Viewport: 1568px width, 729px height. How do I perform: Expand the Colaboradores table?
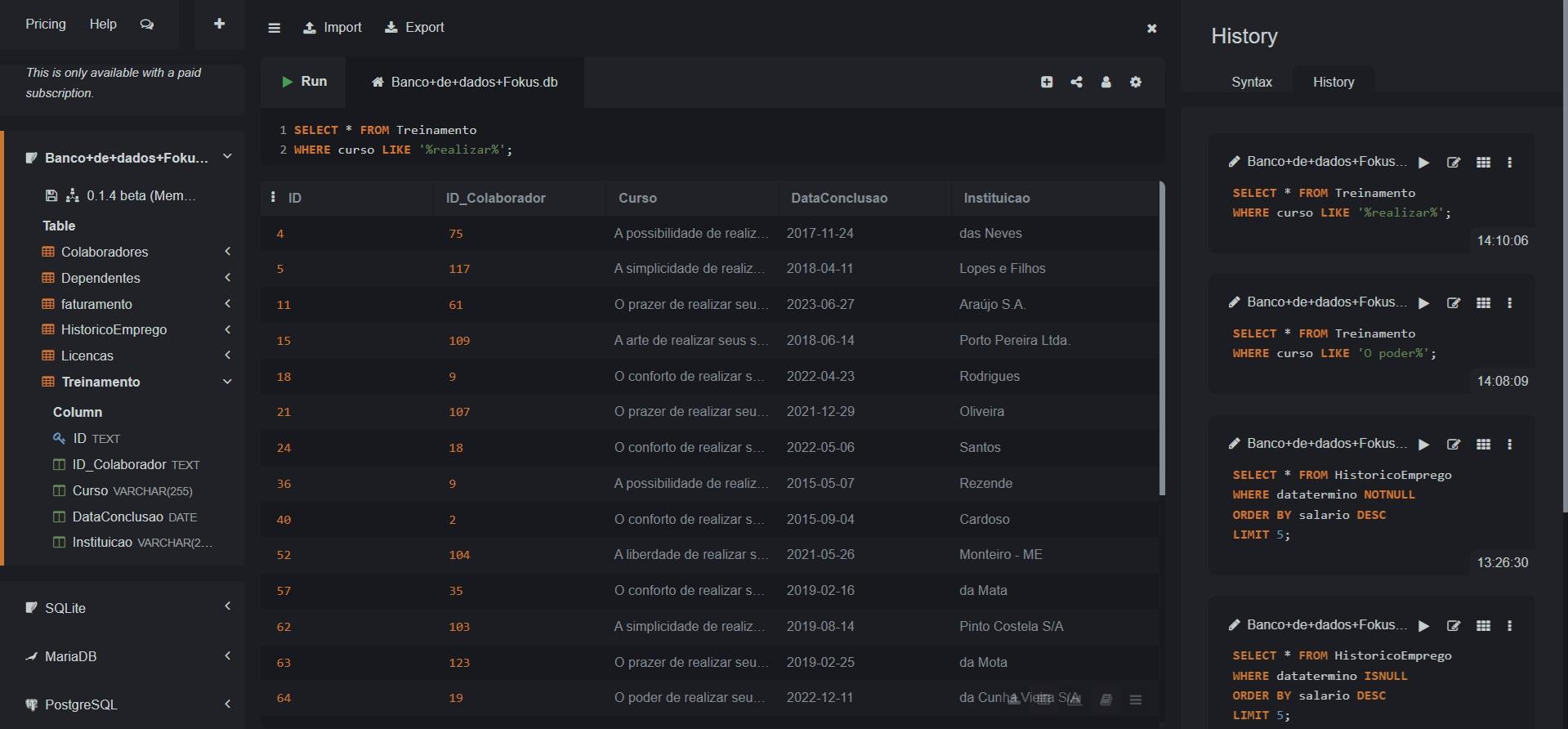pos(228,252)
